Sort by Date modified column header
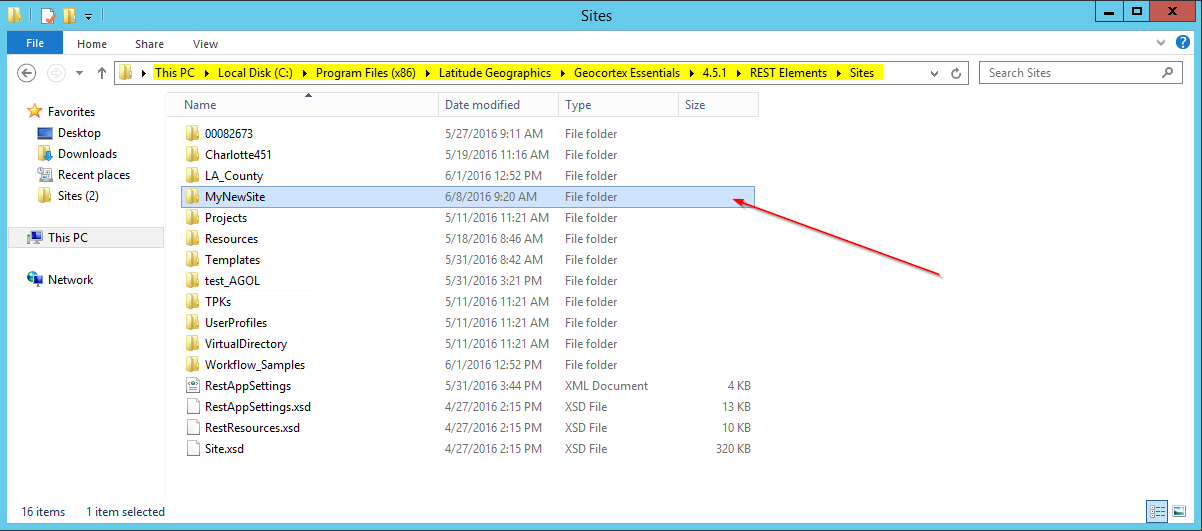Viewport: 1202px width, 531px height. pos(499,105)
